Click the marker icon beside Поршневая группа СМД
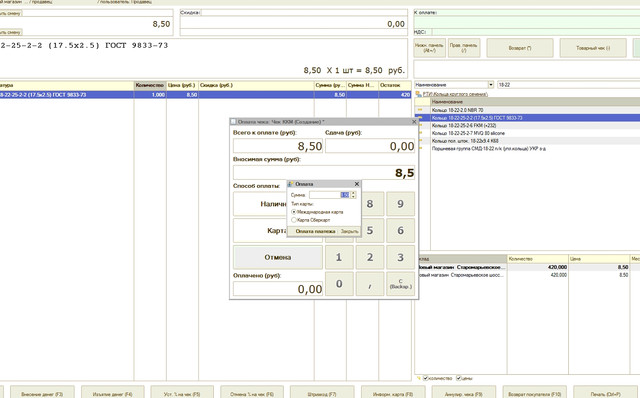This screenshot has height=398, width=640. coord(420,149)
